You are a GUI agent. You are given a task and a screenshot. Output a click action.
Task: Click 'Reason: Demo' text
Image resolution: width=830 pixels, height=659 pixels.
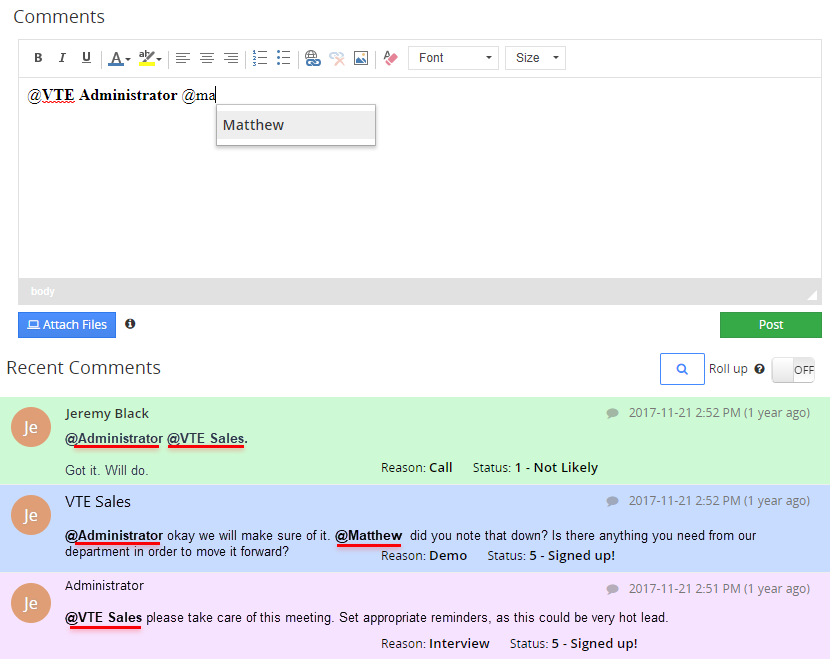click(x=424, y=555)
